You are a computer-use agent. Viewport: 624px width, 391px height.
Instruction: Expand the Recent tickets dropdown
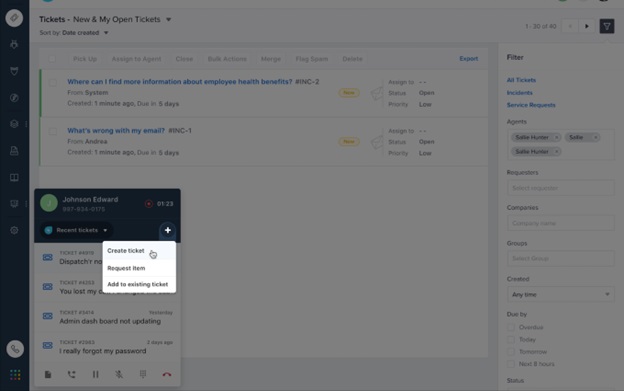(76, 230)
